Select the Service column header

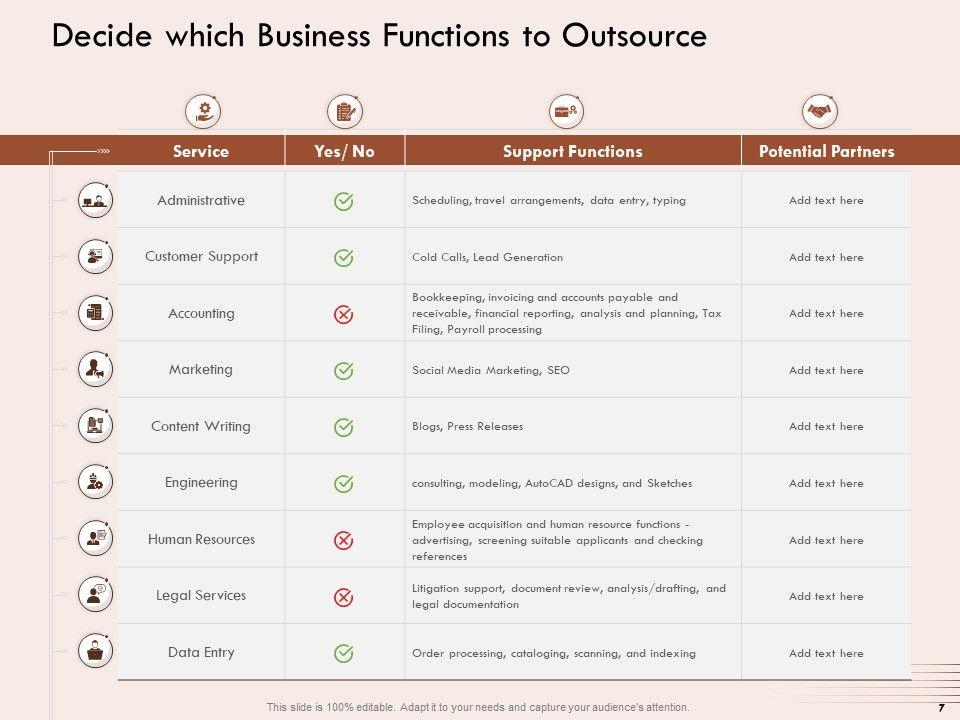(x=201, y=152)
